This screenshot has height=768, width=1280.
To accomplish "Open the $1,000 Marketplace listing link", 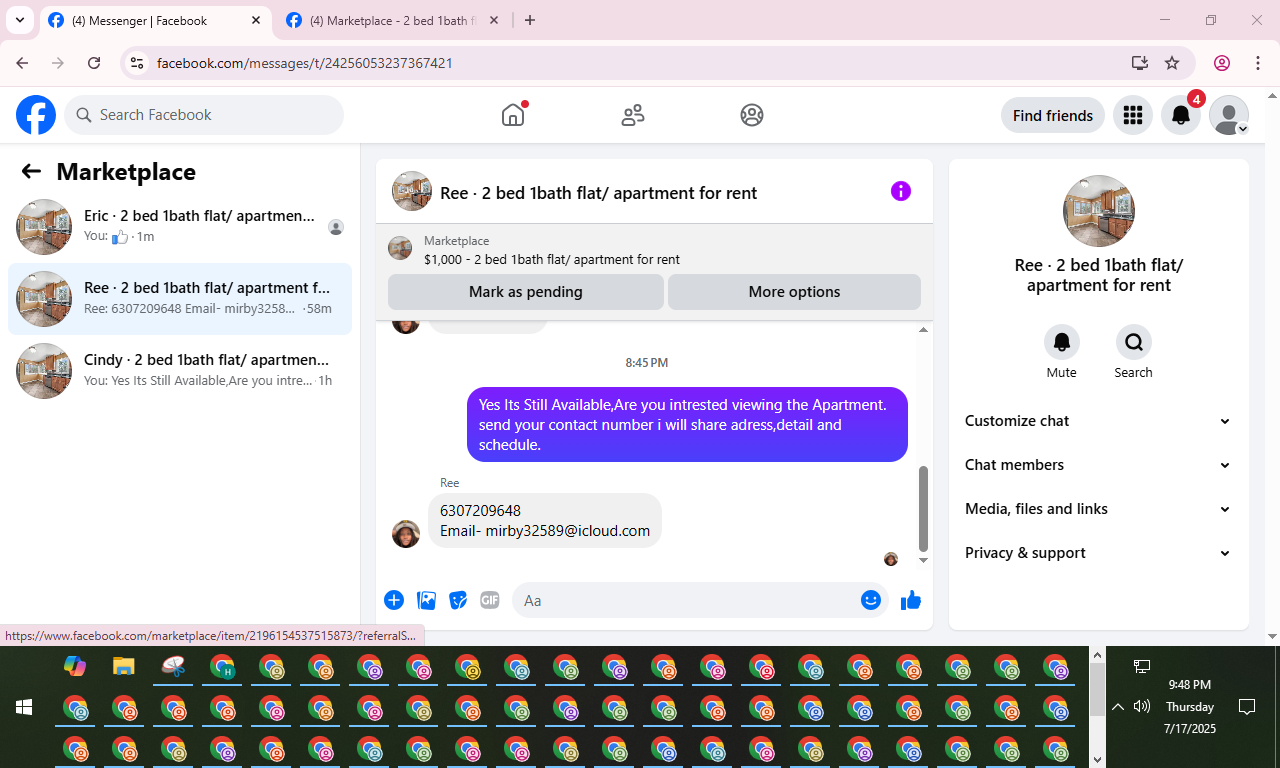I will click(x=552, y=259).
